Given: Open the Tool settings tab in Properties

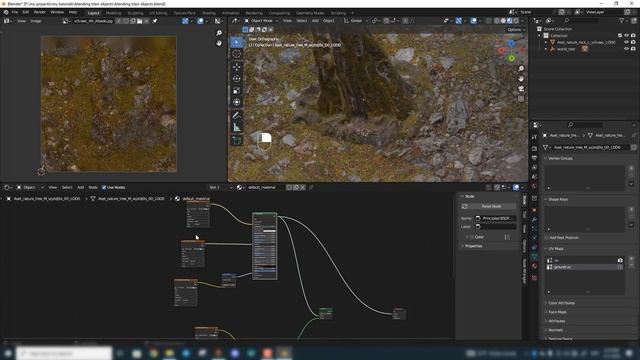Looking at the screenshot, I should point(534,137).
